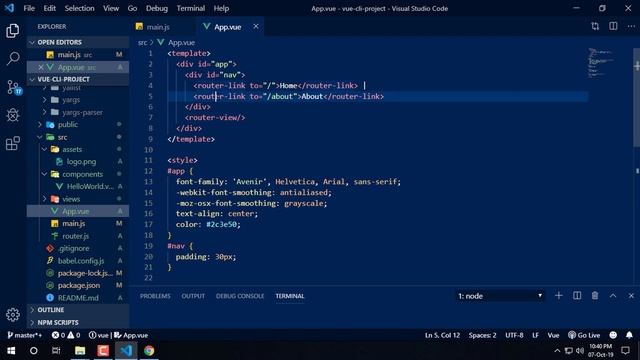Switch to the Output panel tab
The height and width of the screenshot is (360, 640).
pyautogui.click(x=193, y=296)
